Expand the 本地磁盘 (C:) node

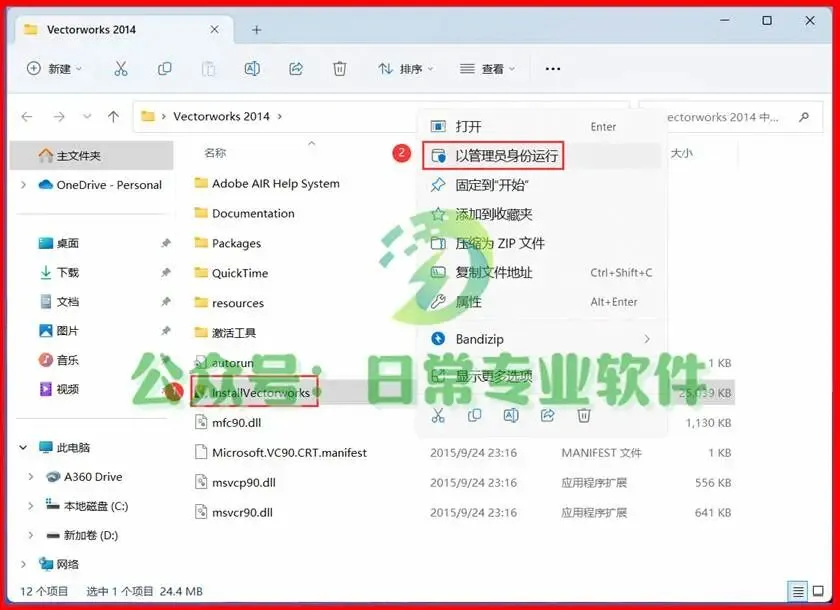31,506
